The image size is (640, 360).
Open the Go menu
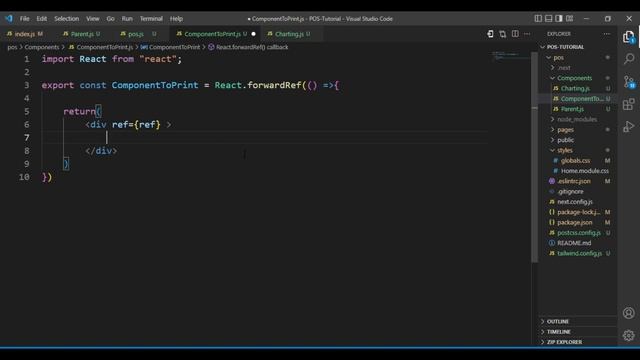click(x=110, y=19)
